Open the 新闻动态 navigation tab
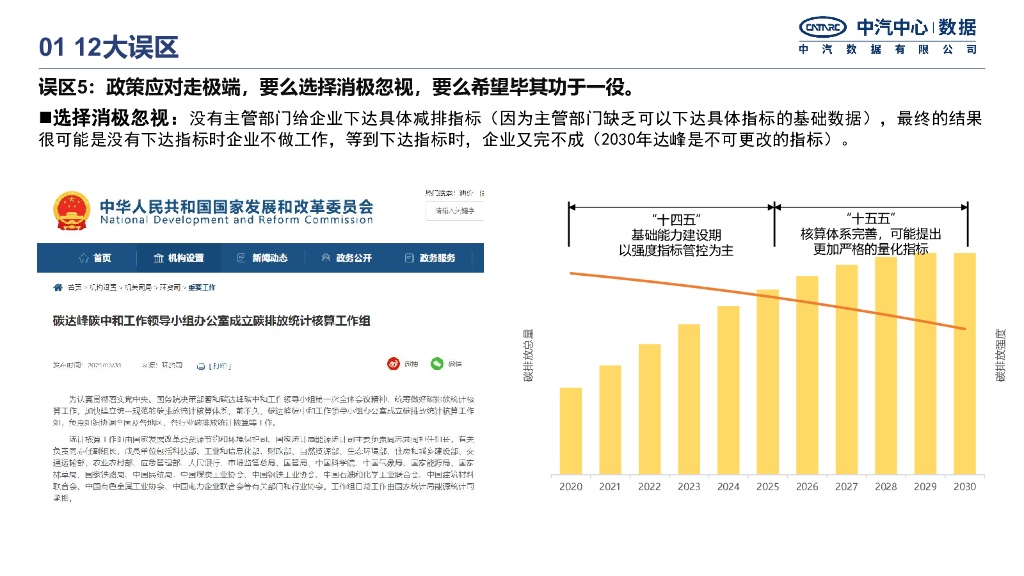 pos(270,257)
